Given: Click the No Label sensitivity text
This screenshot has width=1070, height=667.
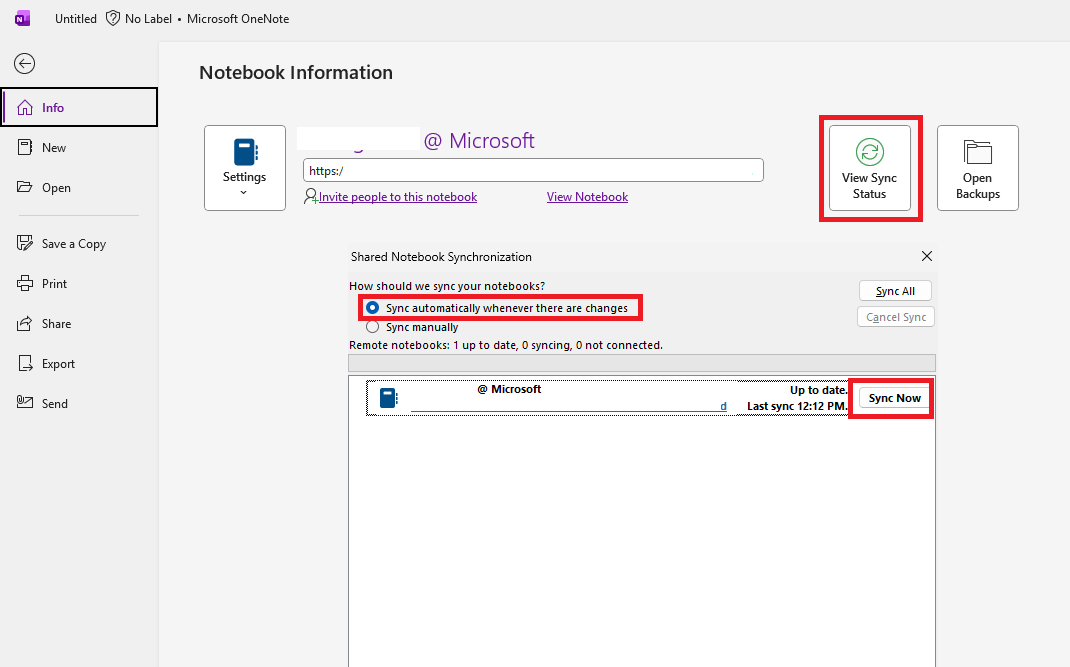Looking at the screenshot, I should tap(148, 18).
